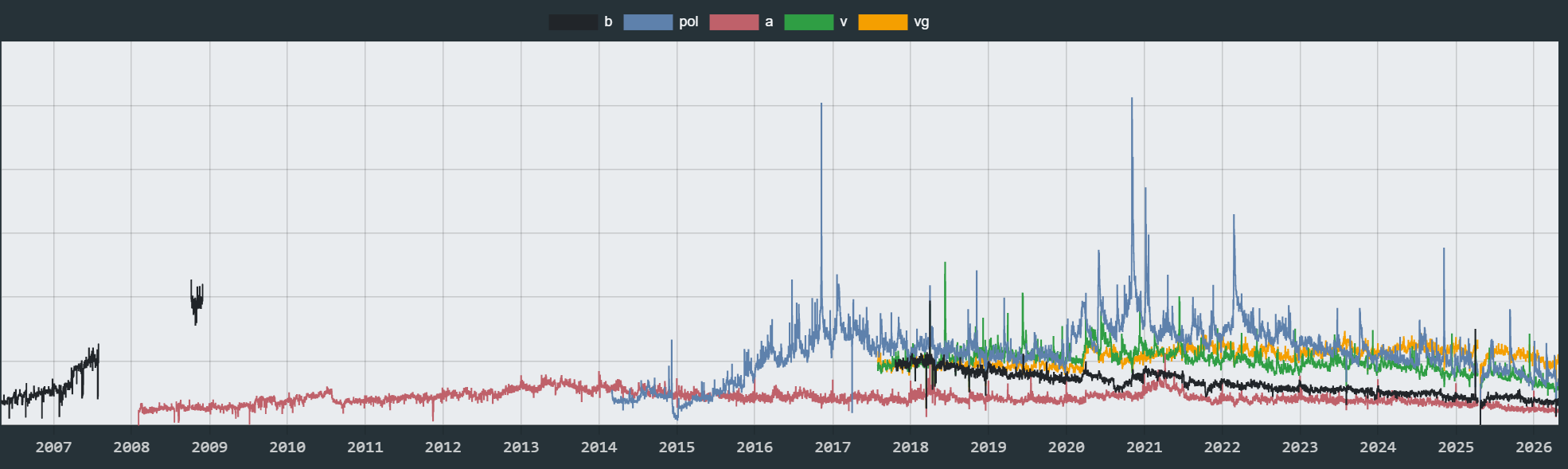Click the 2007 x-axis label
Image resolution: width=1568 pixels, height=469 pixels.
[x=53, y=447]
